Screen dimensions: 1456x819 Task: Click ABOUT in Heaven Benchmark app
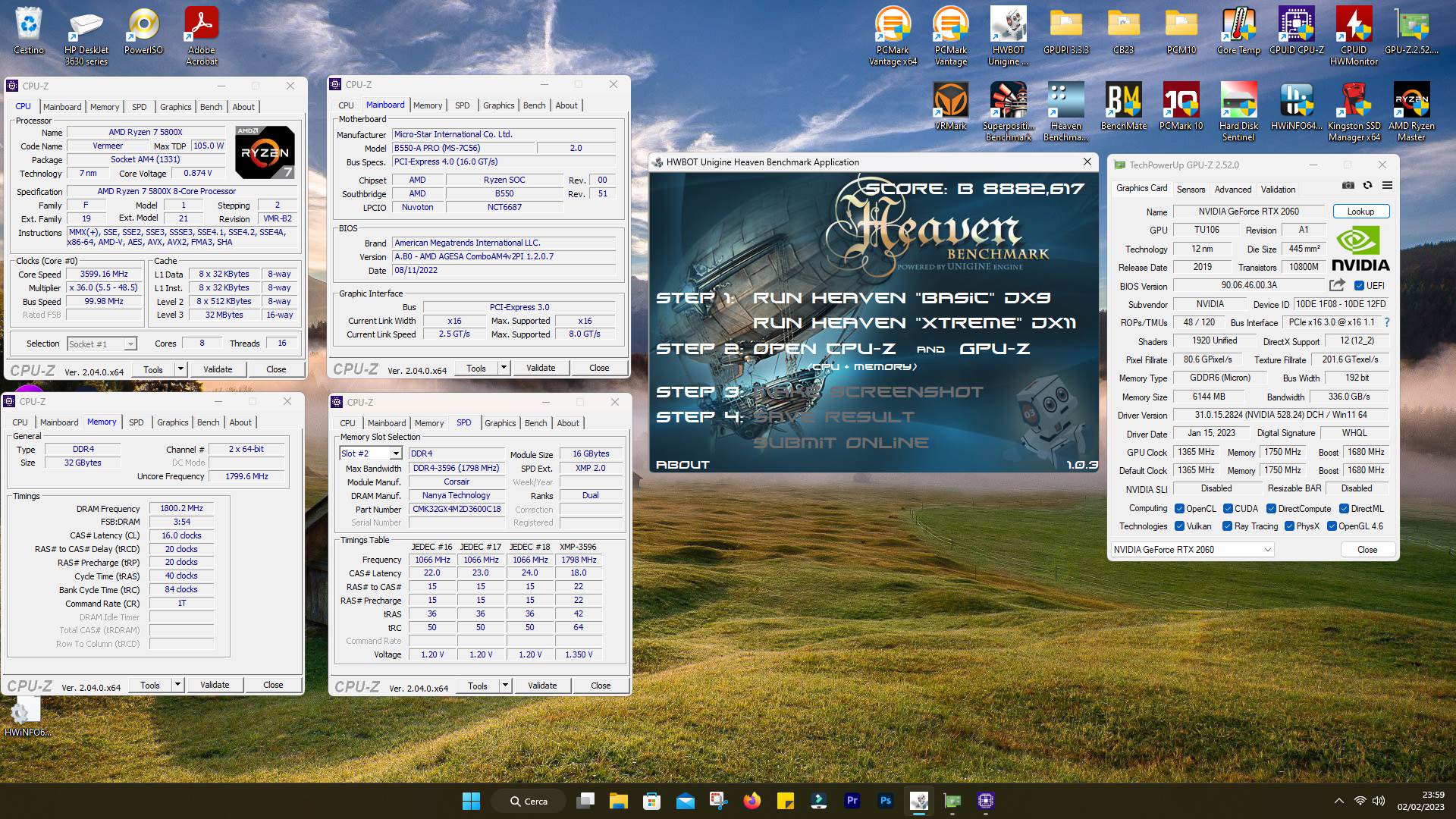(x=682, y=465)
